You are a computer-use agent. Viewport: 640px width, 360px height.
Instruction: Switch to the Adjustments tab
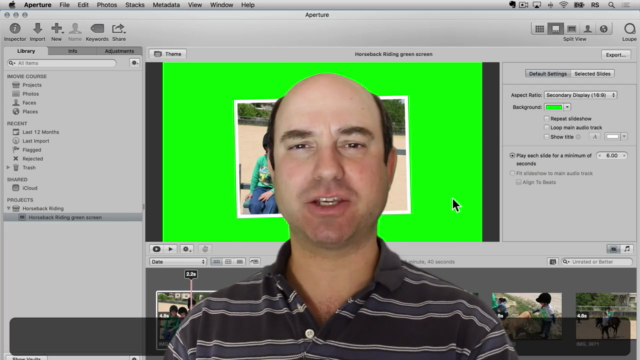pos(119,51)
